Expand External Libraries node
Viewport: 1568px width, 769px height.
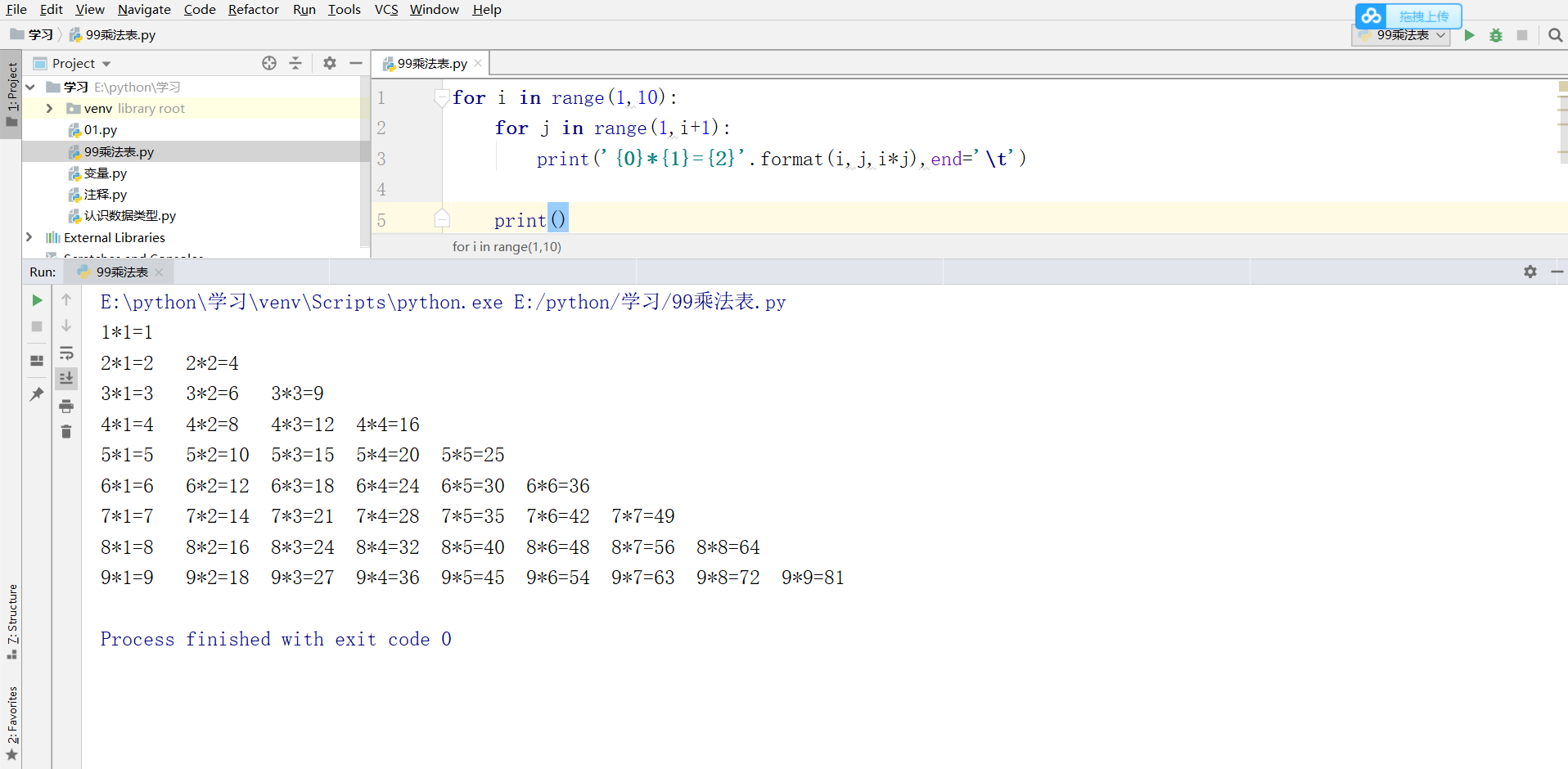pos(29,237)
